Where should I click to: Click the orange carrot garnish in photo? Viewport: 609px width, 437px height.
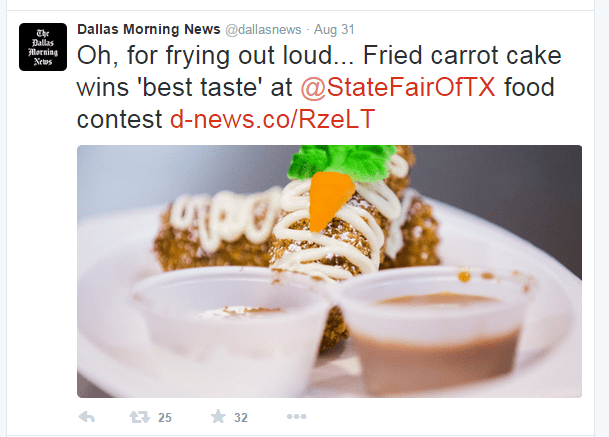pyautogui.click(x=330, y=200)
